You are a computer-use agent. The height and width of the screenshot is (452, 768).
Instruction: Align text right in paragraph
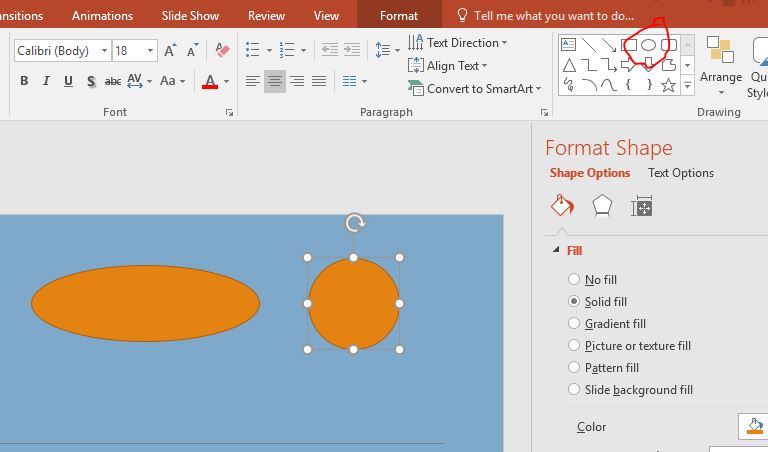pyautogui.click(x=297, y=81)
